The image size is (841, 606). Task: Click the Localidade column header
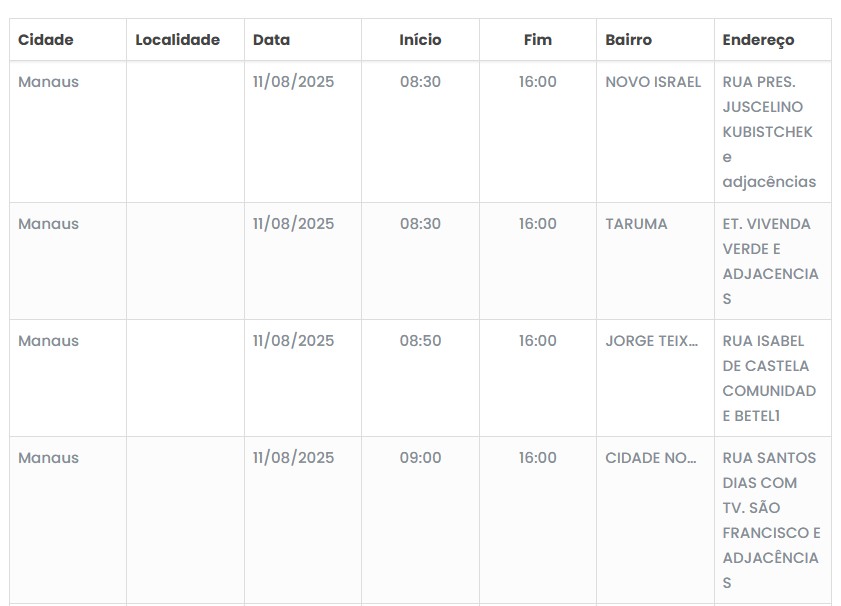[x=177, y=40]
